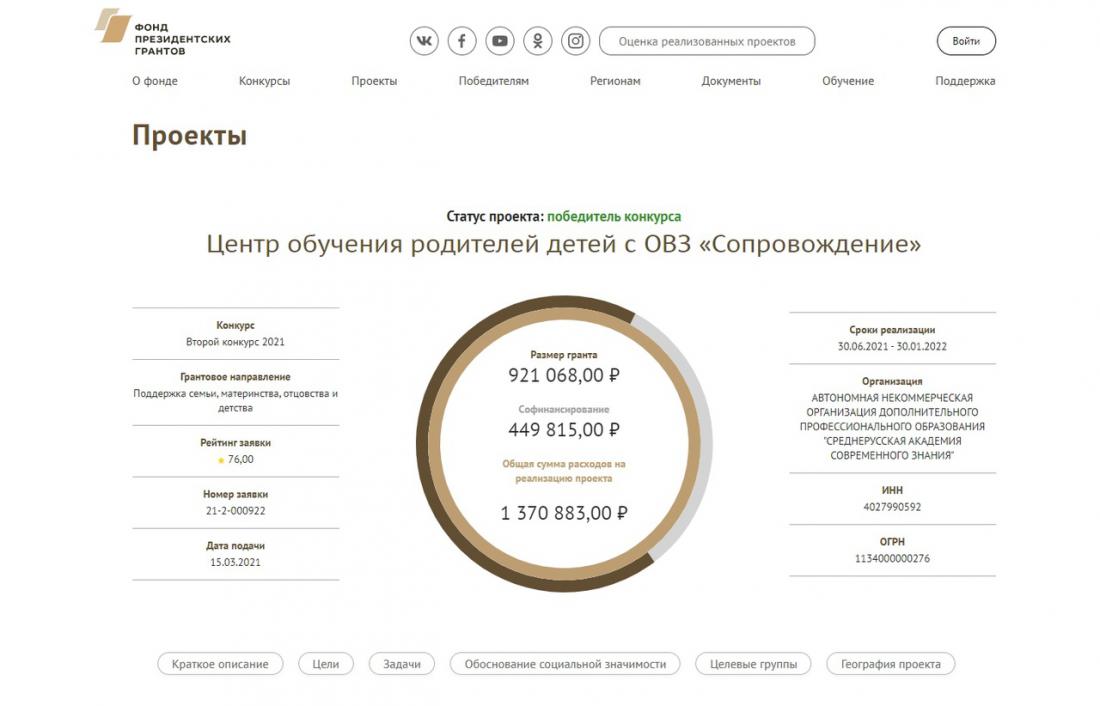Screen dimensions: 1100x706
Task: Jump to the Цели section
Action: 326,664
